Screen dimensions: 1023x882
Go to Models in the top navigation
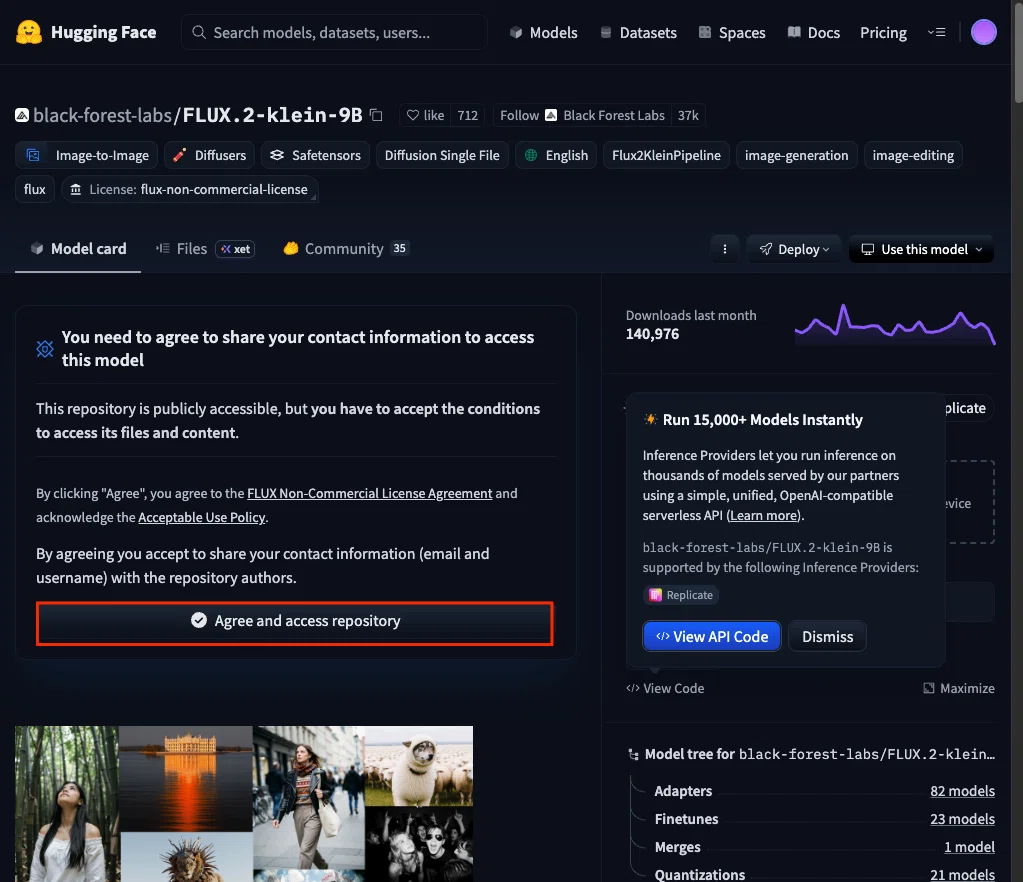point(544,32)
